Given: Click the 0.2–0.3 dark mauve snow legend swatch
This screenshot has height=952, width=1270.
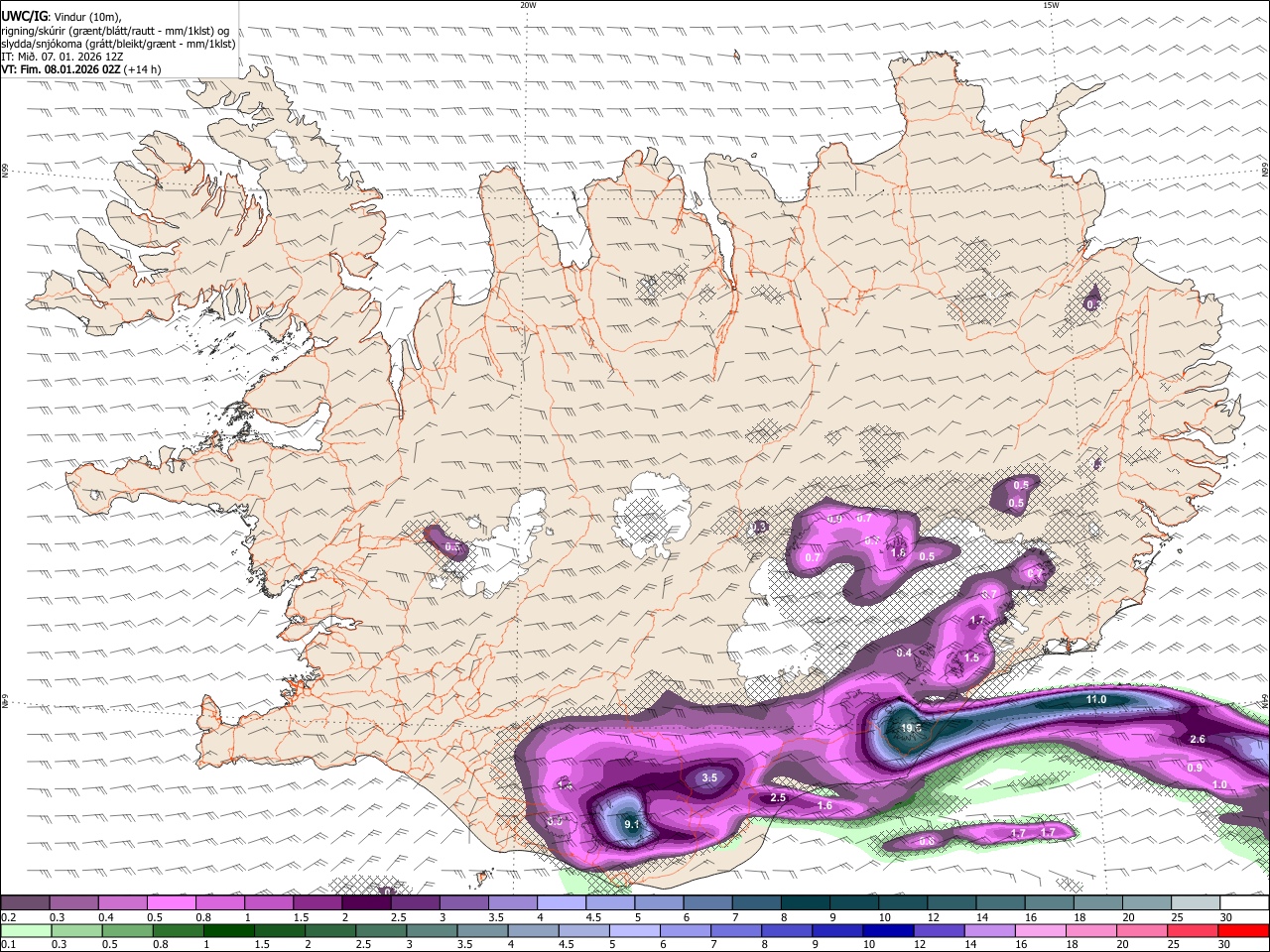Looking at the screenshot, I should point(25,902).
